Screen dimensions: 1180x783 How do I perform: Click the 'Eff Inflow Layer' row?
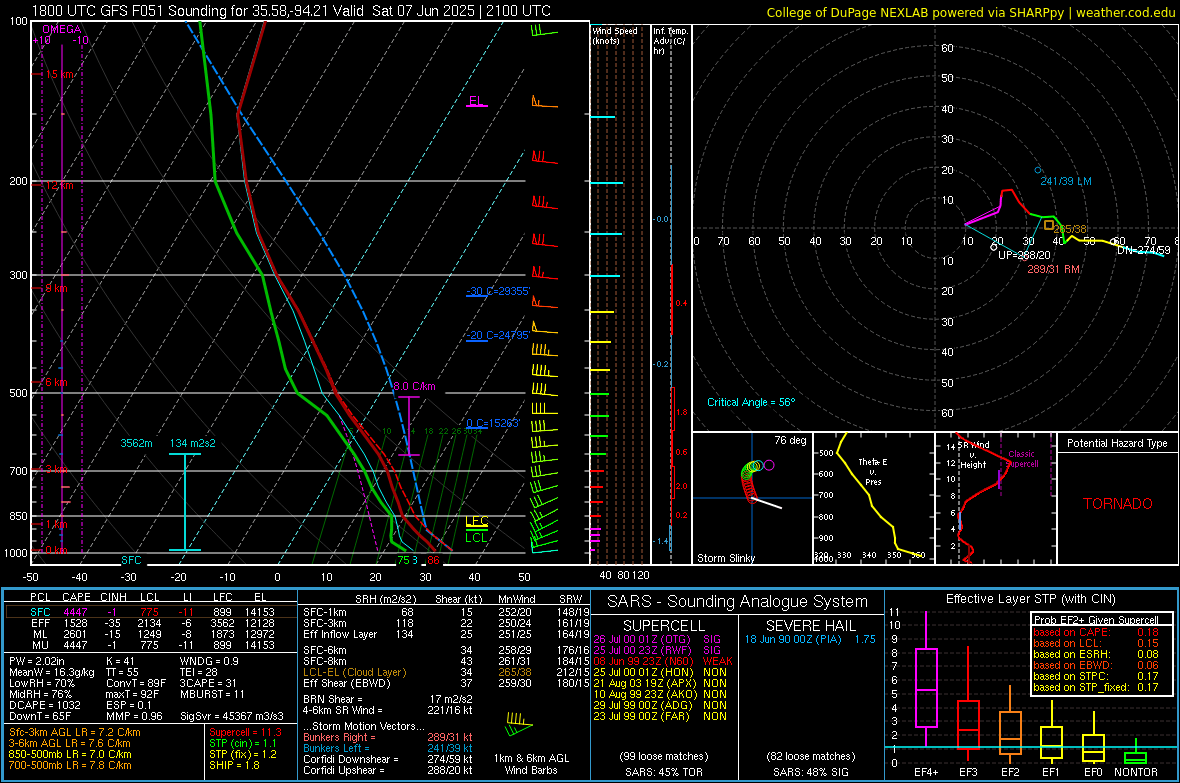pos(446,634)
